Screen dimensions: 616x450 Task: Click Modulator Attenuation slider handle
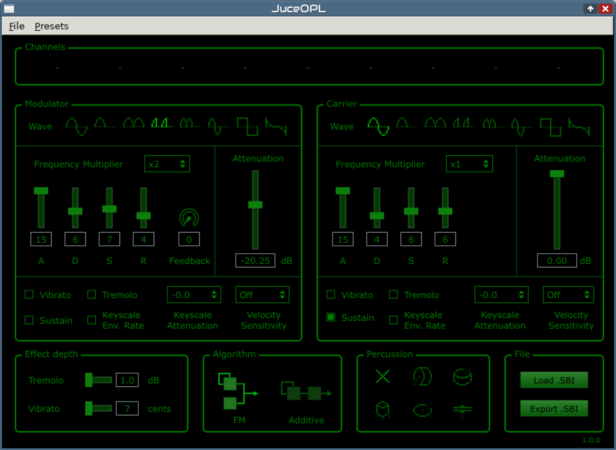point(255,205)
